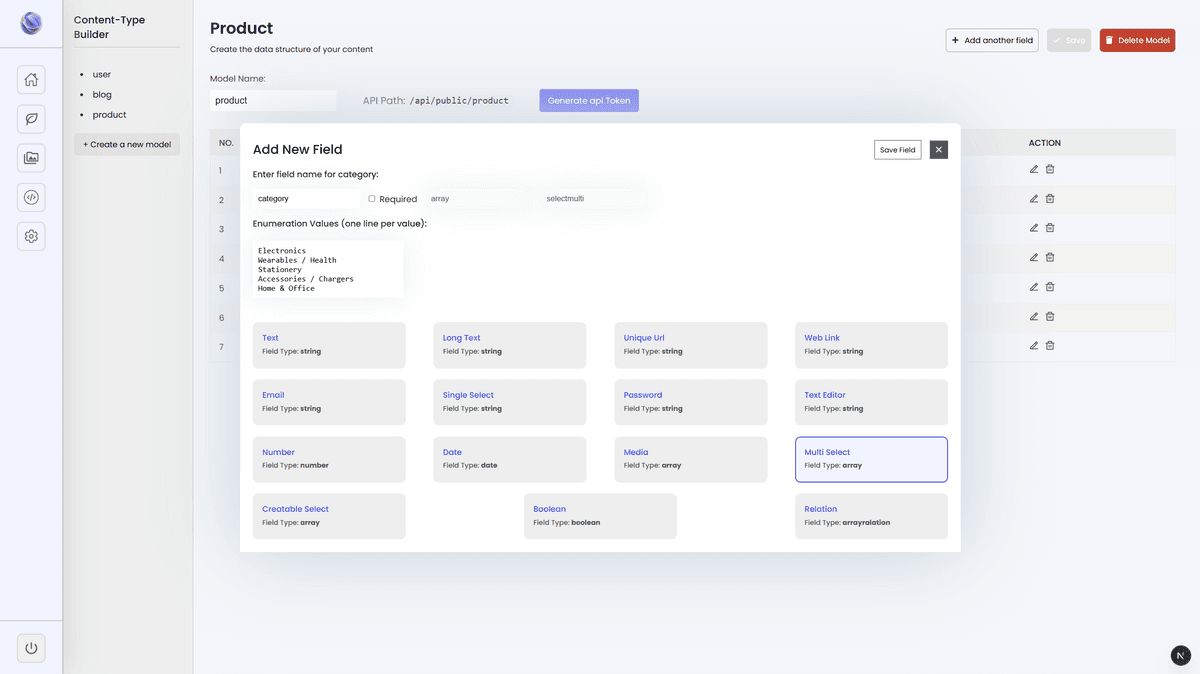Click Generate api Token button
The height and width of the screenshot is (674, 1200).
pos(589,101)
